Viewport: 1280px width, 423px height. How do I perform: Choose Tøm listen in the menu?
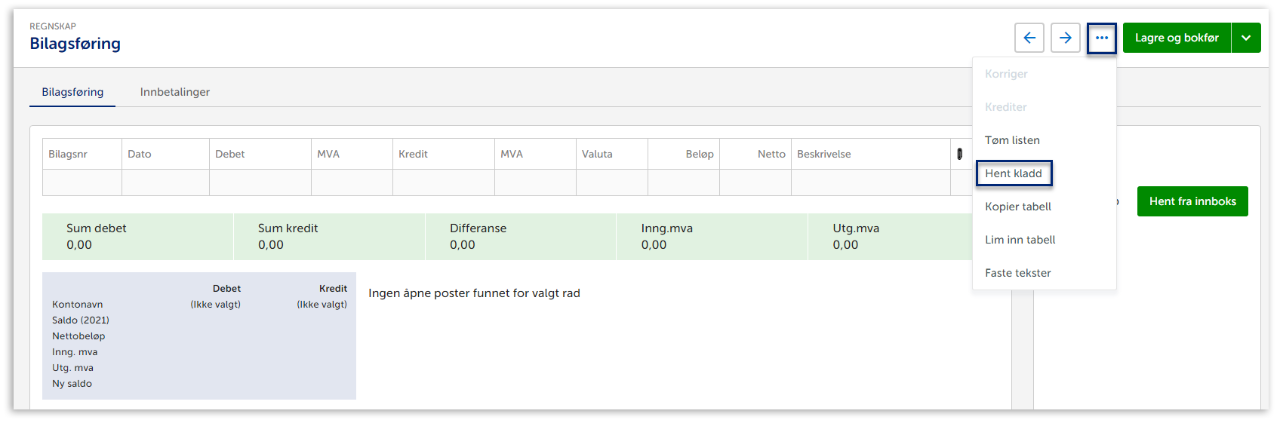tap(1012, 140)
